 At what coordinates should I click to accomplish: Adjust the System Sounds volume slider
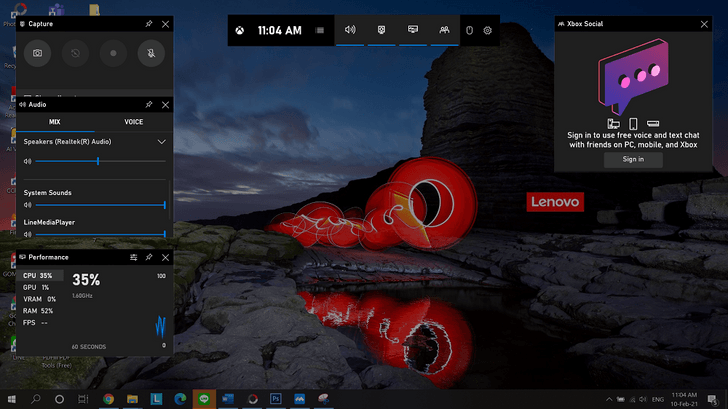click(100, 205)
